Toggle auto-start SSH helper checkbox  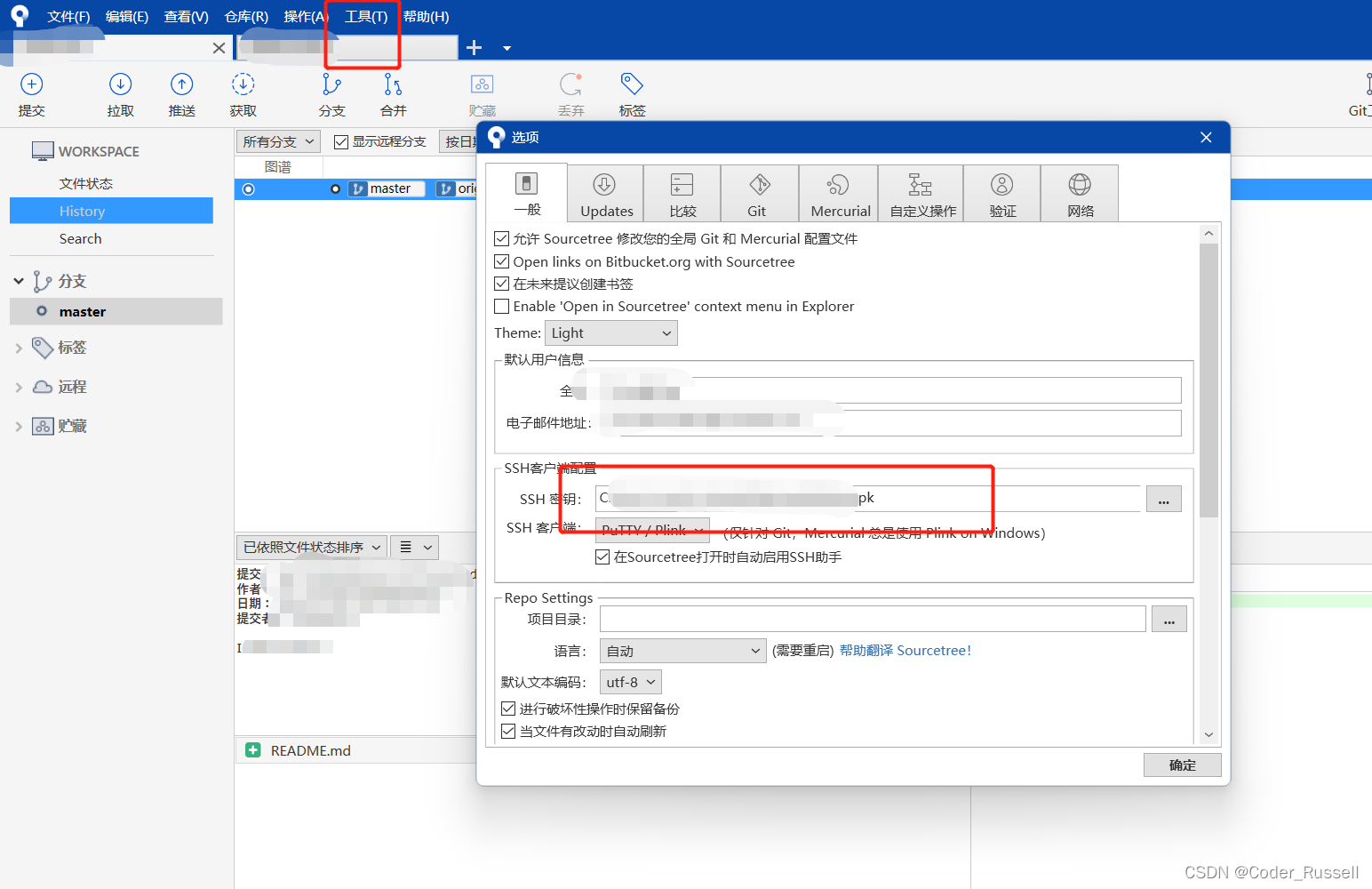[x=602, y=557]
